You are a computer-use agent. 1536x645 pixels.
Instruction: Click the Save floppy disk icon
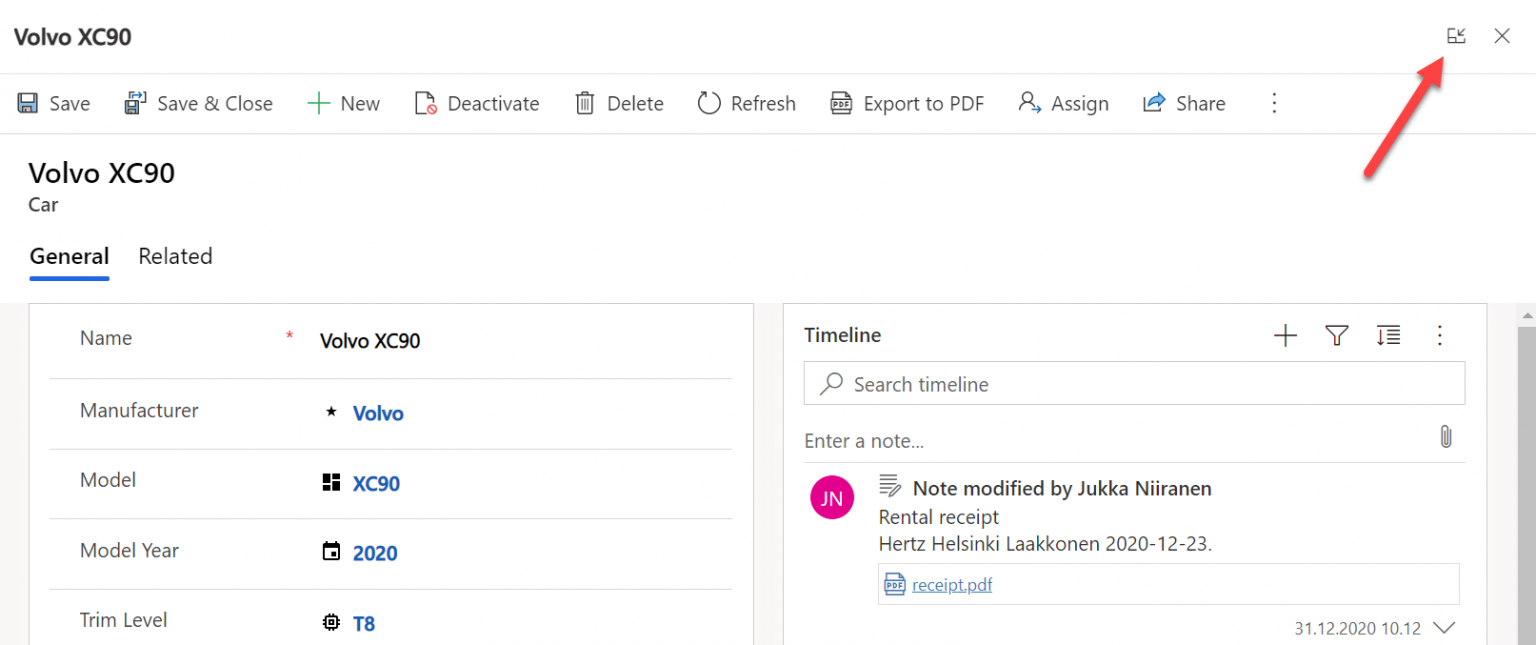click(x=28, y=103)
